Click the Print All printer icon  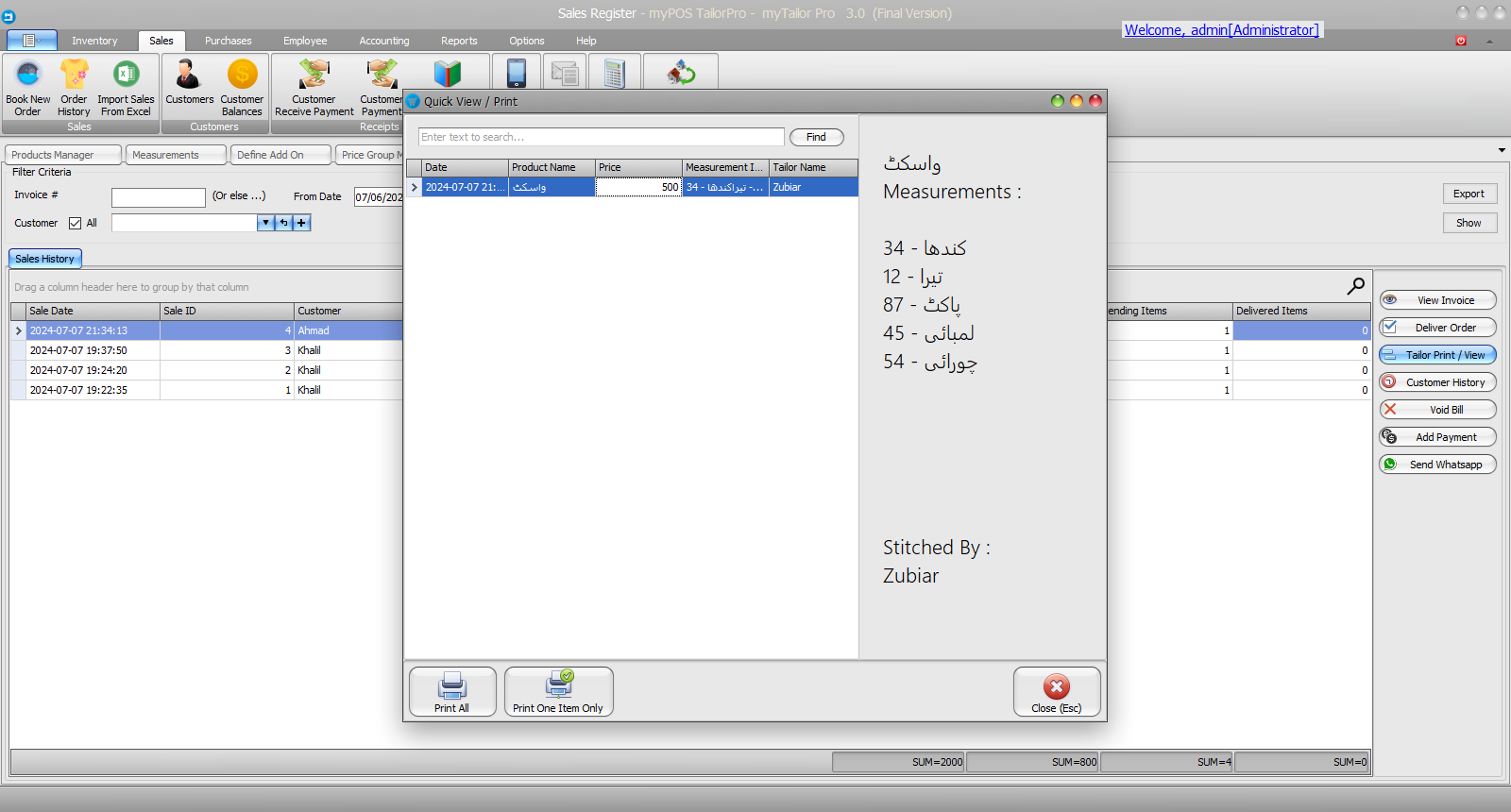pyautogui.click(x=452, y=685)
